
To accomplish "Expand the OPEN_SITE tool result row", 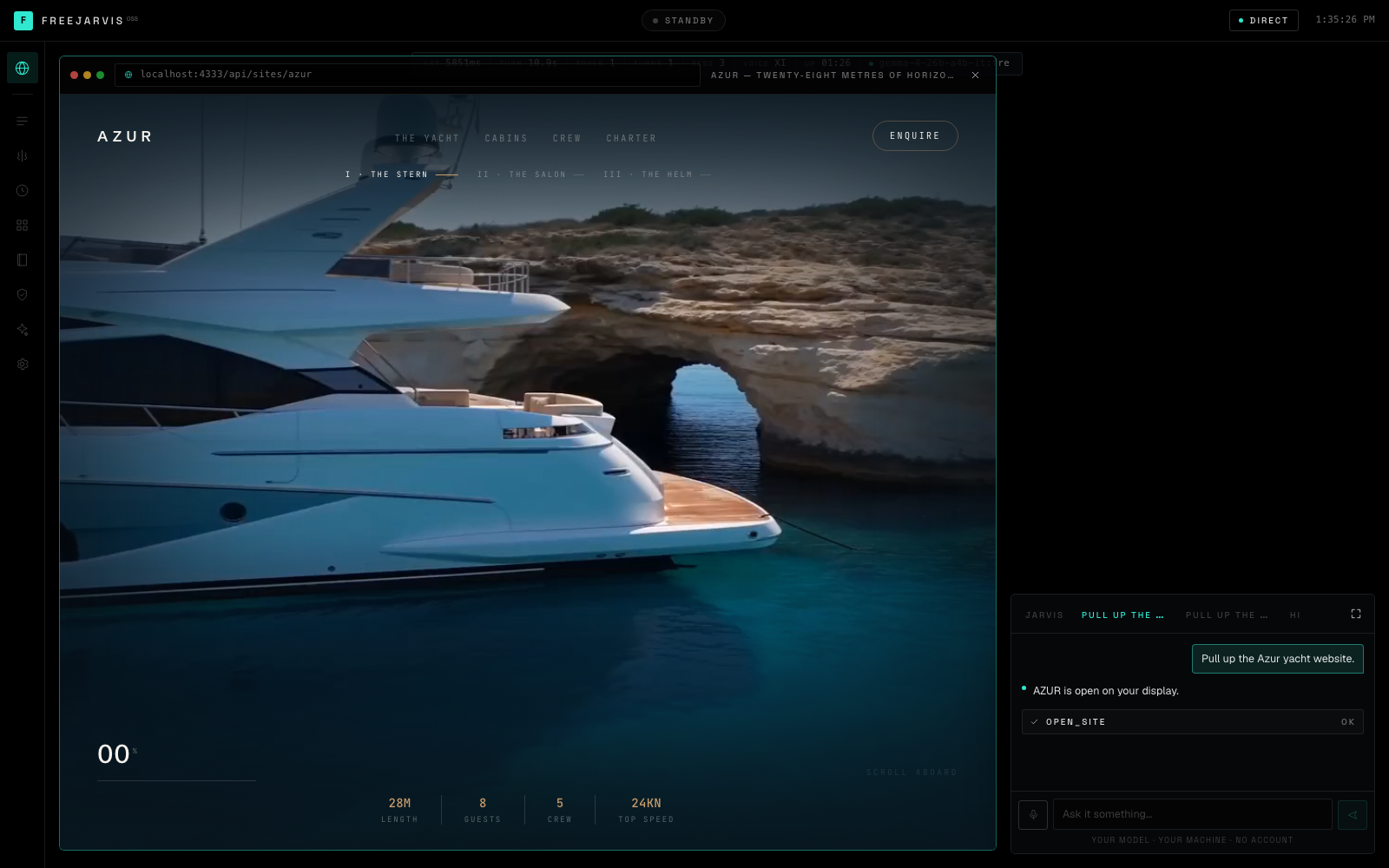I will click(x=1193, y=721).
